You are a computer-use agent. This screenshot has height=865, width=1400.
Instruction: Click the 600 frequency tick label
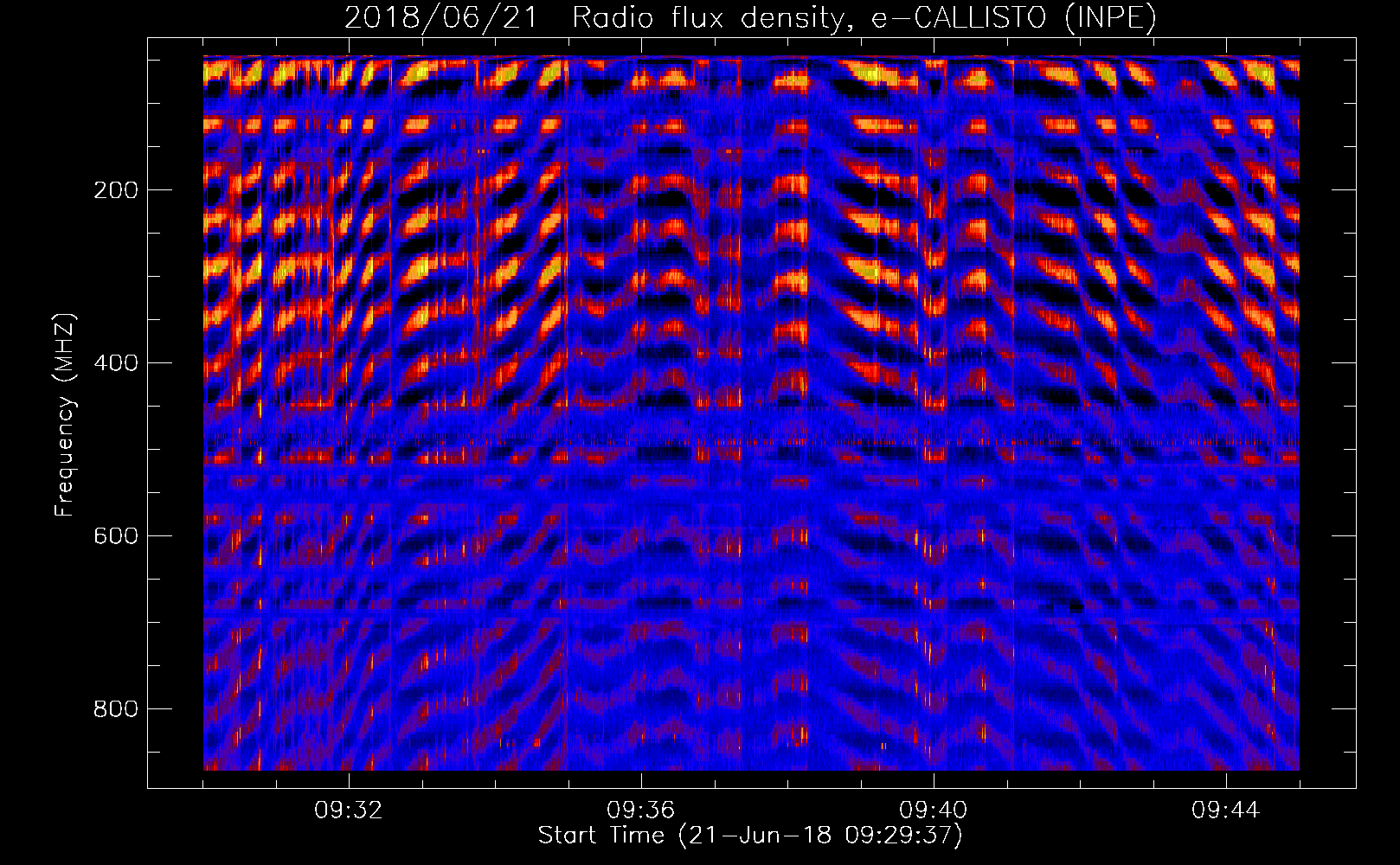pos(115,536)
